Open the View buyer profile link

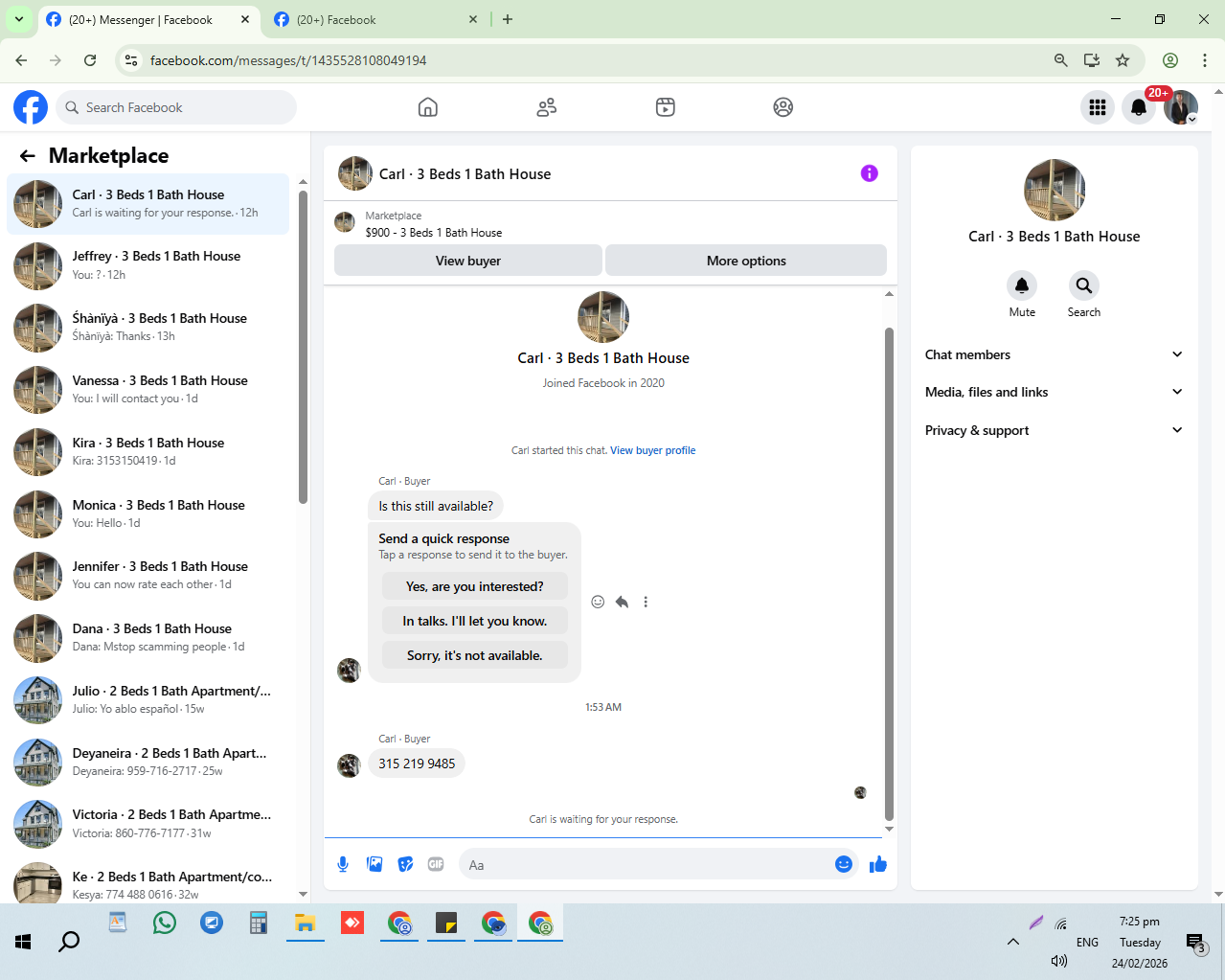point(653,450)
